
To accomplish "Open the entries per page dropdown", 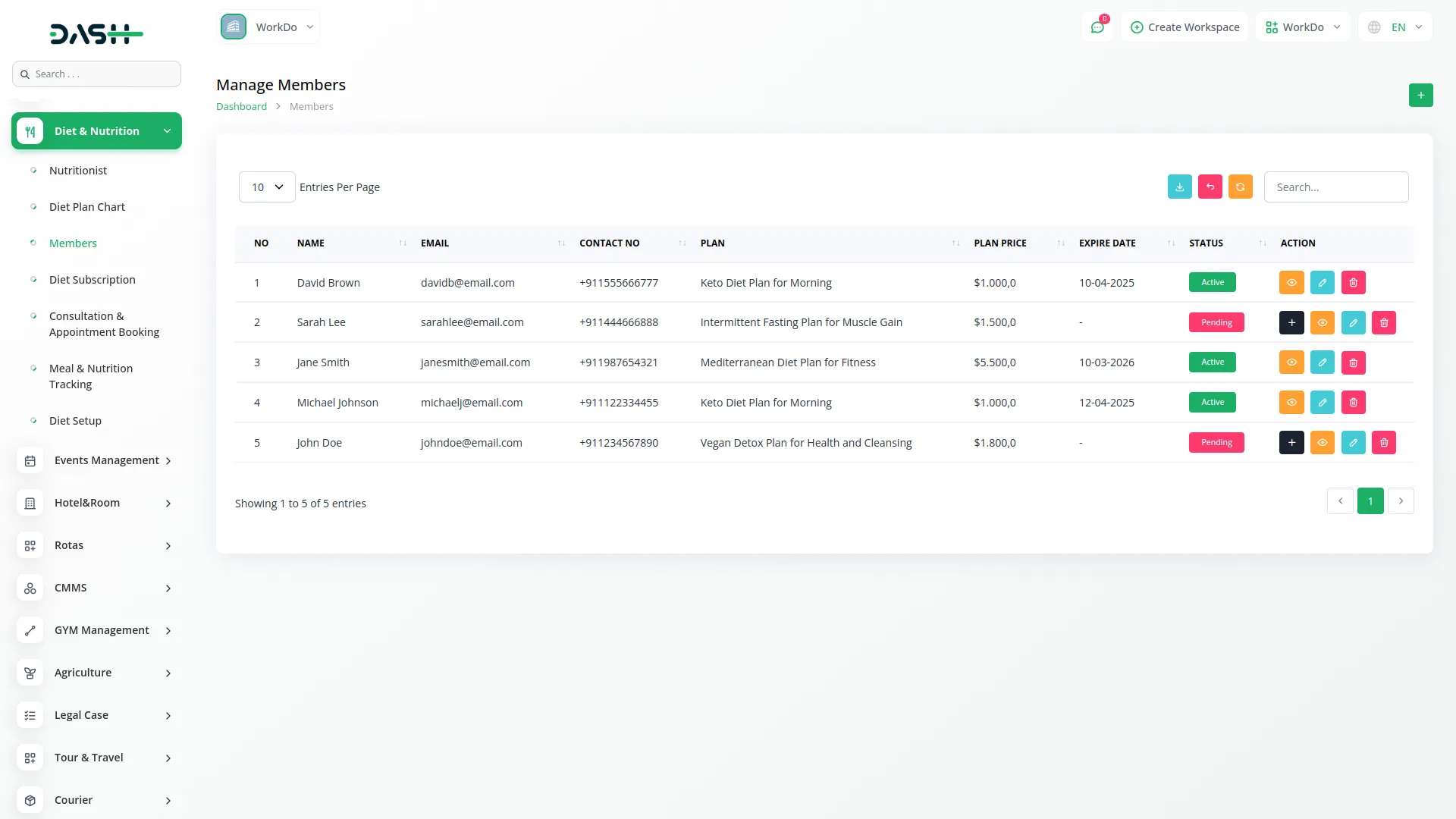I will (267, 187).
